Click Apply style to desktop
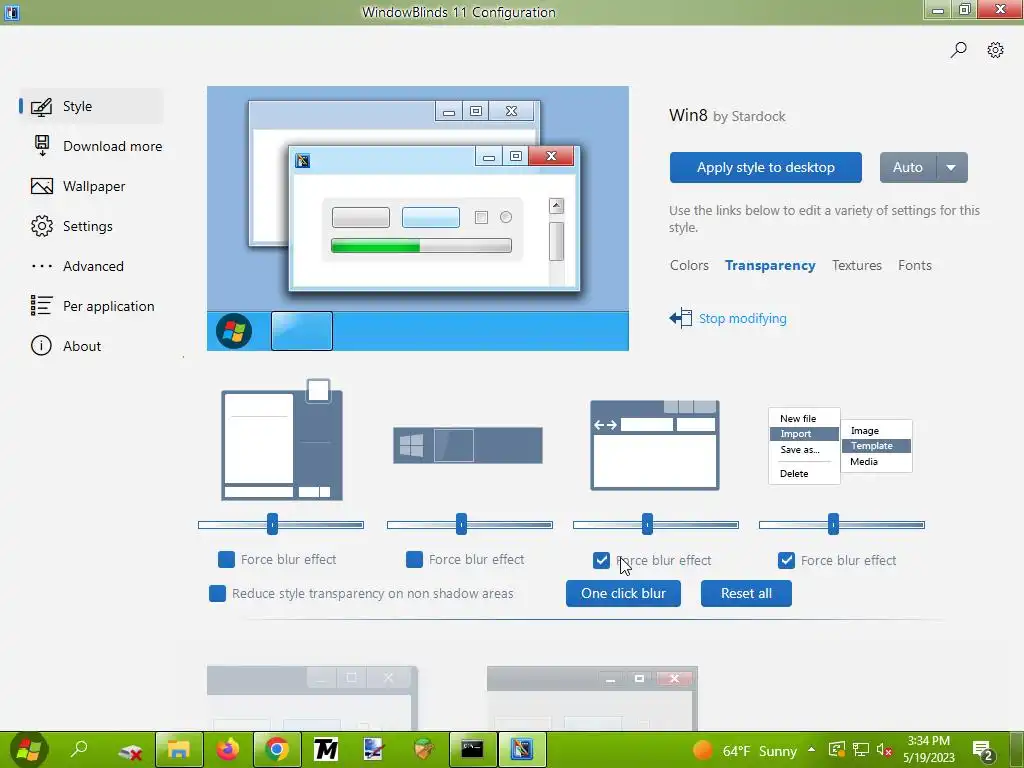1024x768 pixels. pyautogui.click(x=765, y=168)
